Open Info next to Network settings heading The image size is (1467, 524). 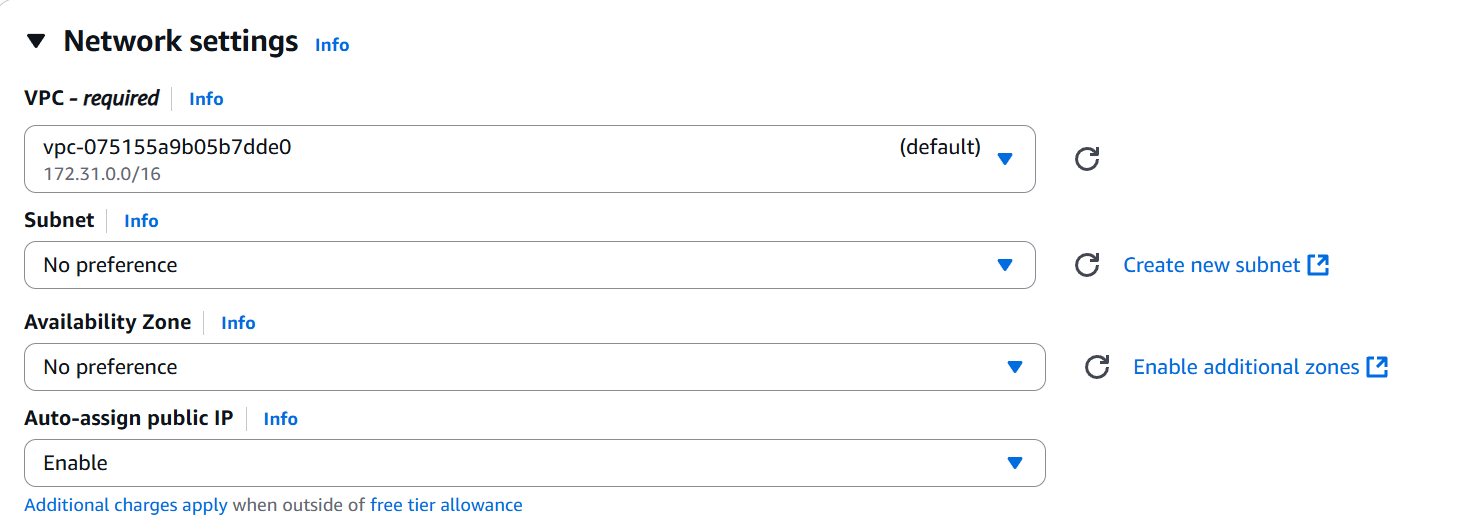click(332, 45)
